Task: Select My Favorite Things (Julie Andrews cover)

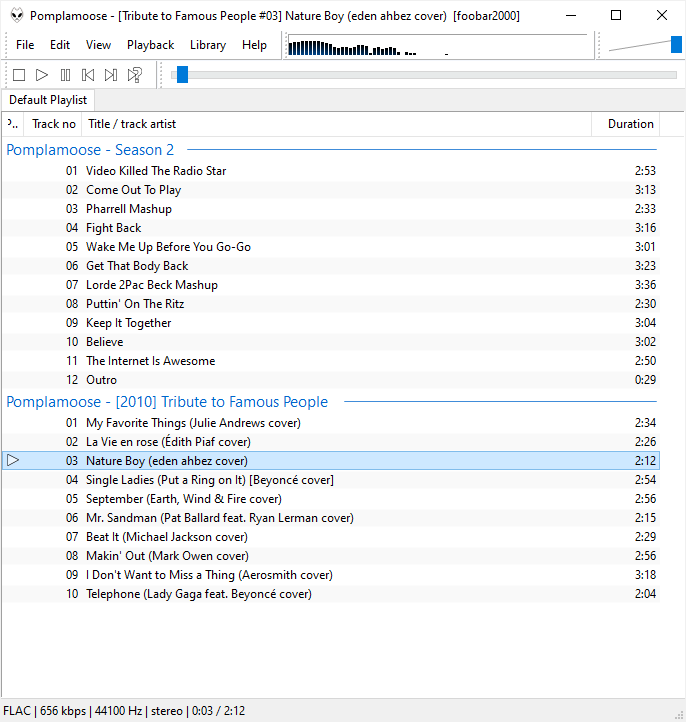Action: 331,423
